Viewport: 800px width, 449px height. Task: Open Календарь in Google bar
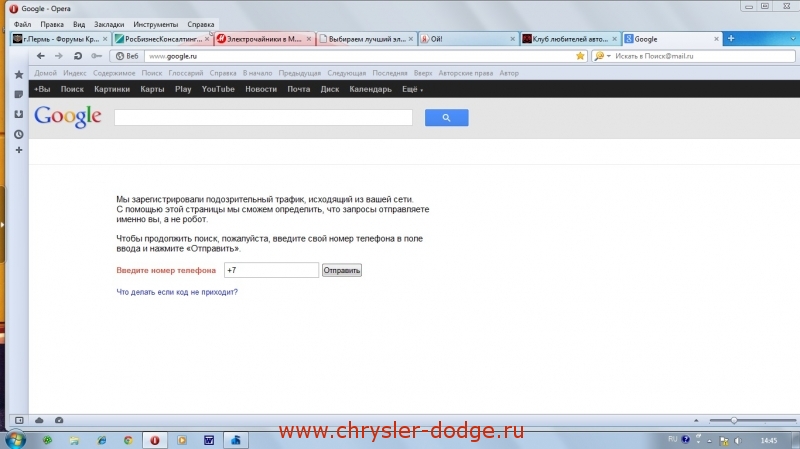pyautogui.click(x=370, y=89)
